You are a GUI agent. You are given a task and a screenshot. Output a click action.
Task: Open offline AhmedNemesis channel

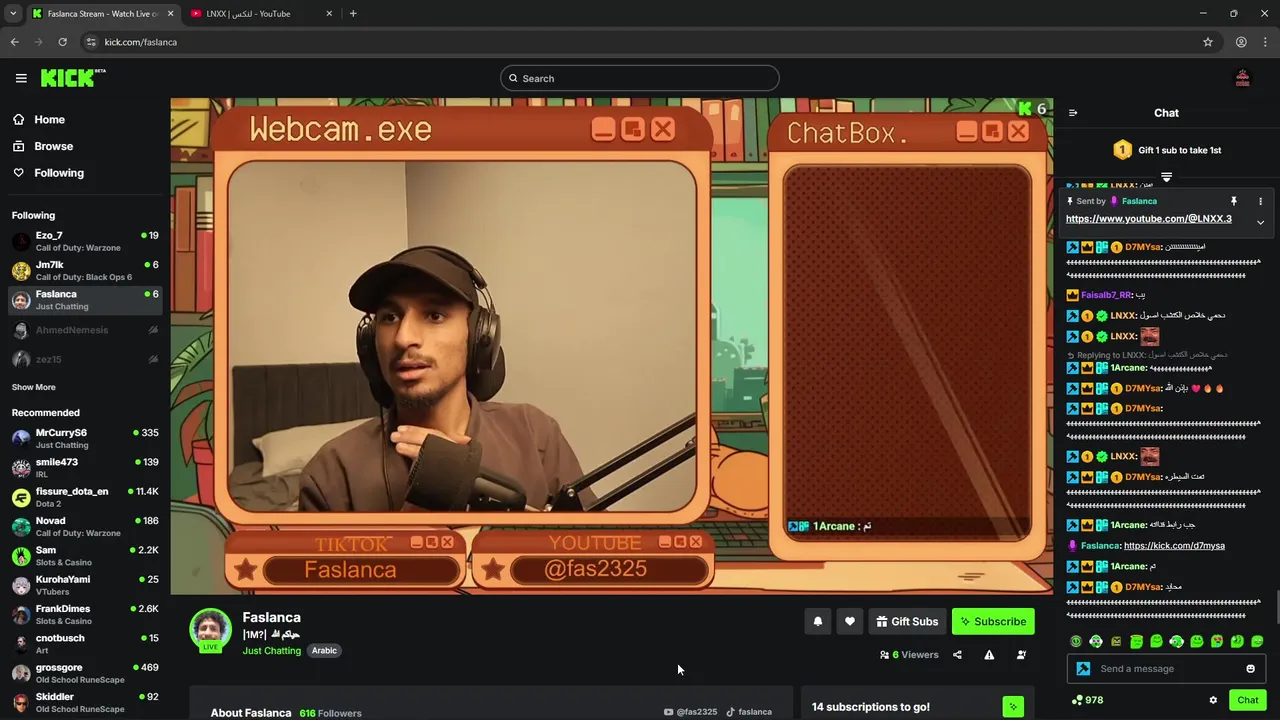click(x=85, y=330)
